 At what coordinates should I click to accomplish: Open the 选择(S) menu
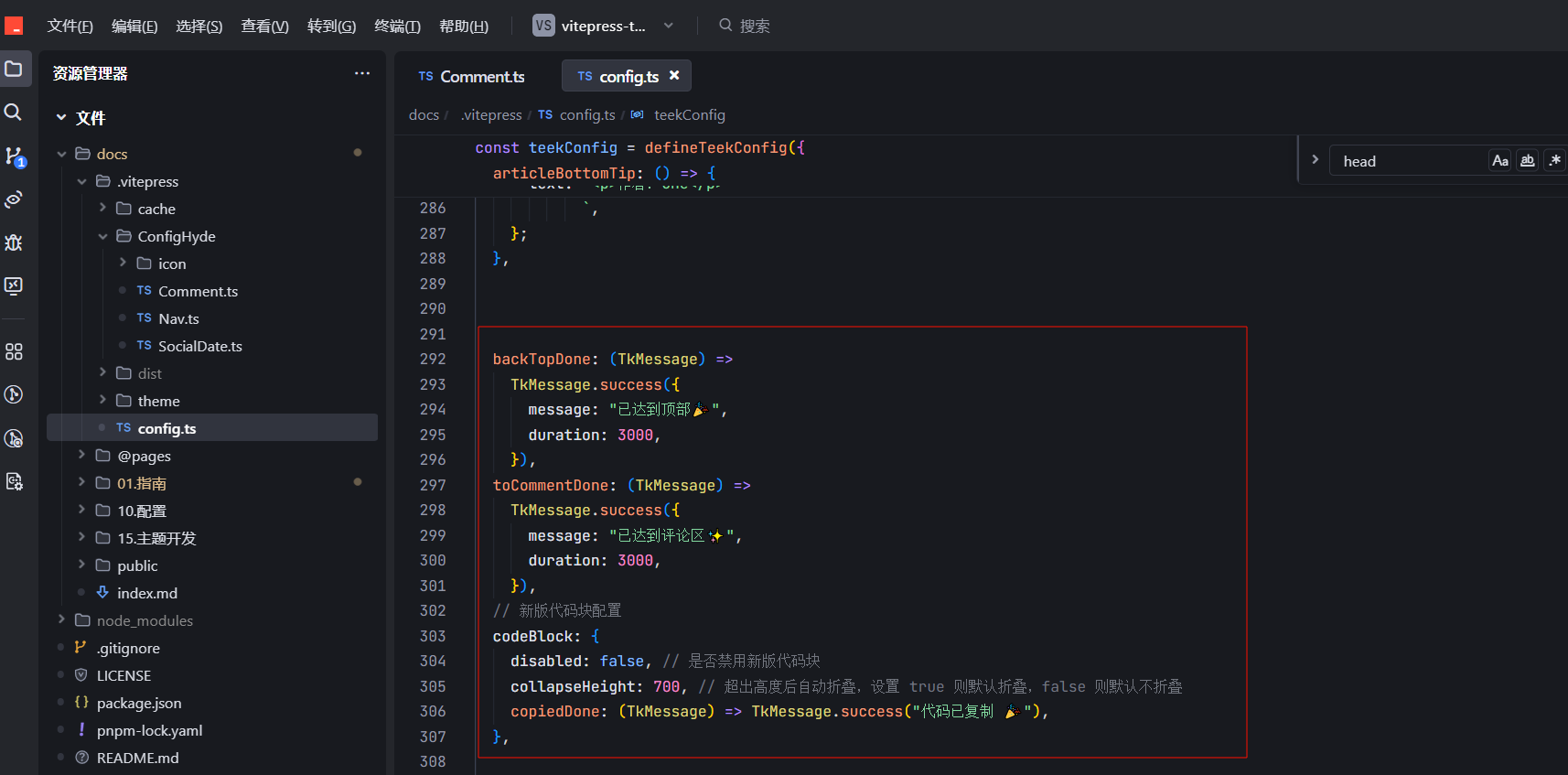tap(199, 26)
